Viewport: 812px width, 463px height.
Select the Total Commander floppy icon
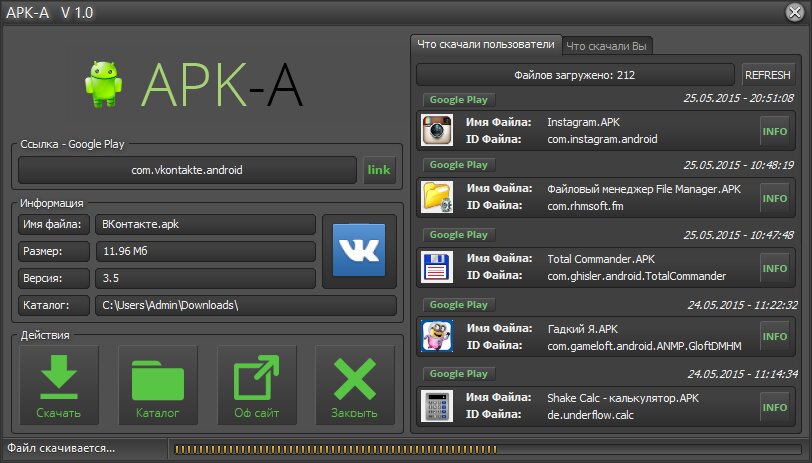pyautogui.click(x=437, y=267)
